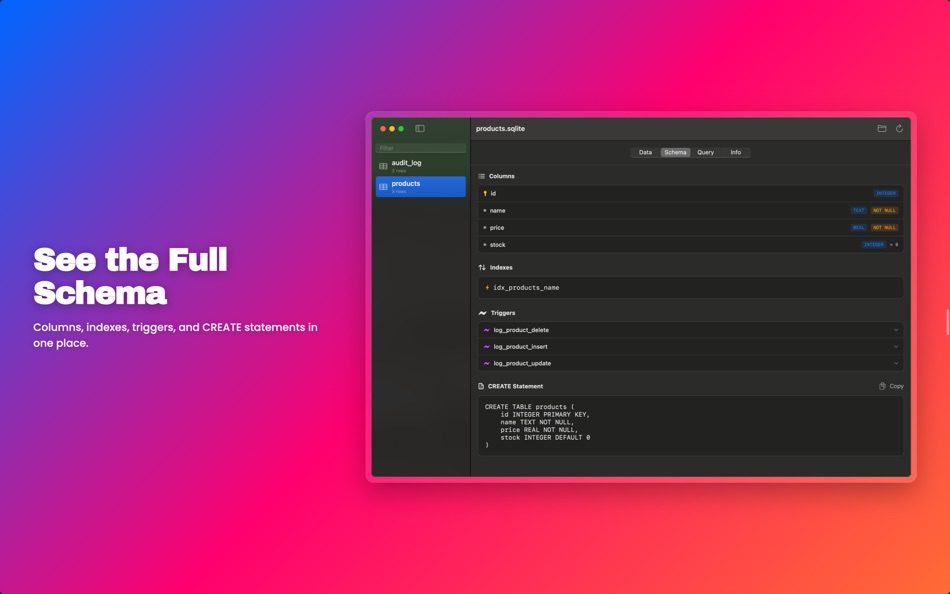Switch to the Data tab
Screen dimensions: 950x594
(x=645, y=152)
